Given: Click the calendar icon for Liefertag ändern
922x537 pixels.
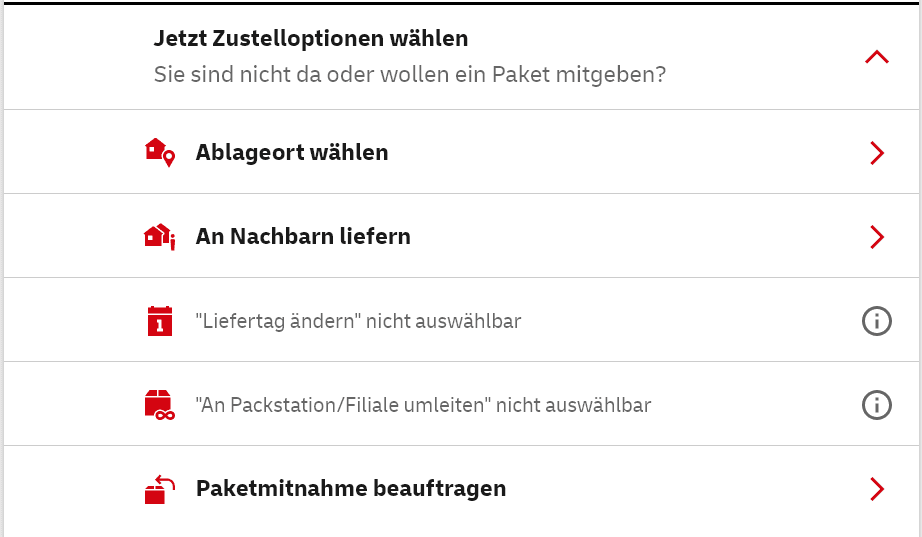Looking at the screenshot, I should click(x=159, y=321).
